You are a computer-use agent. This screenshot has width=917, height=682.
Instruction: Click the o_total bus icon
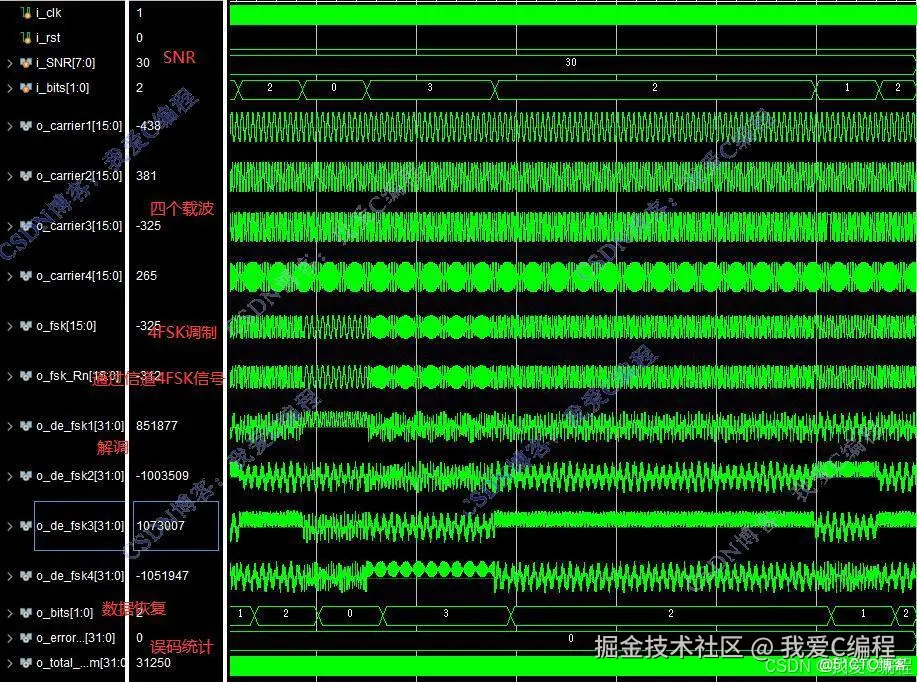(x=26, y=663)
